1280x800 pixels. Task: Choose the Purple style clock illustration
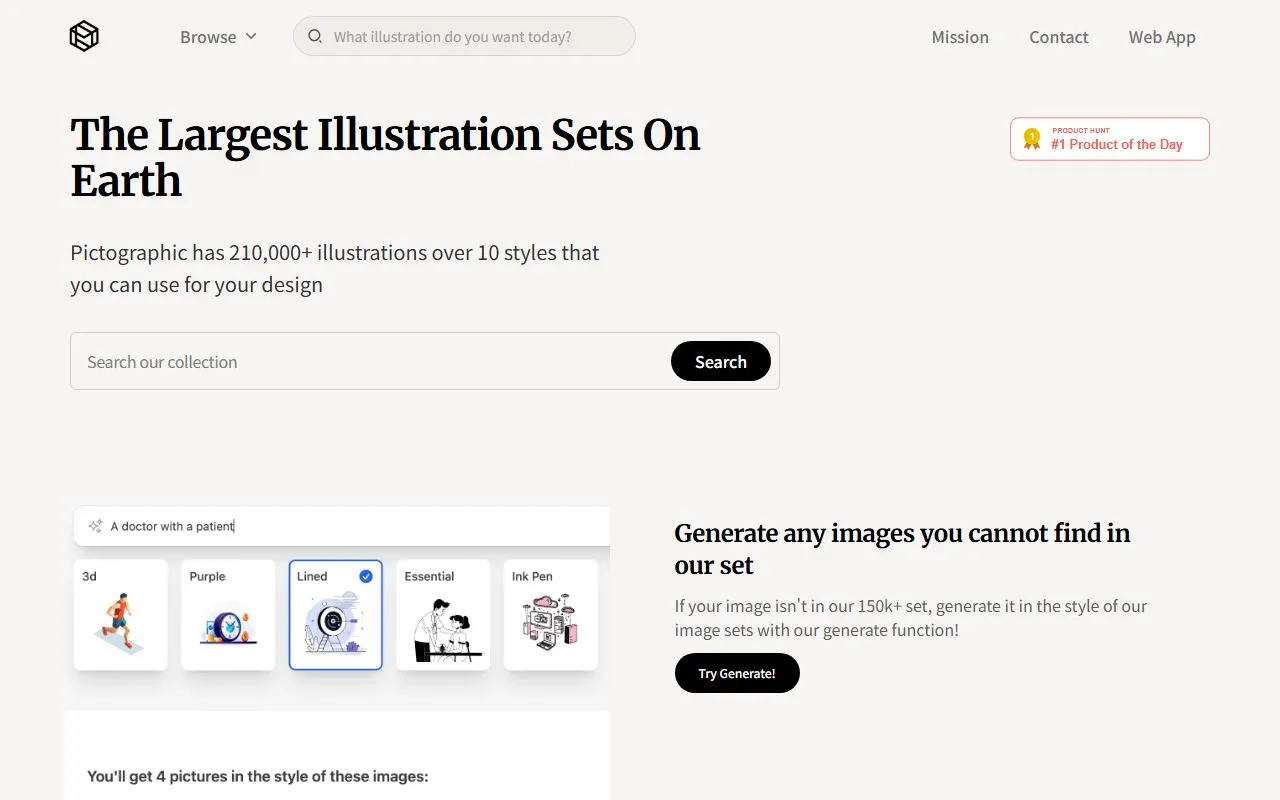coord(228,625)
